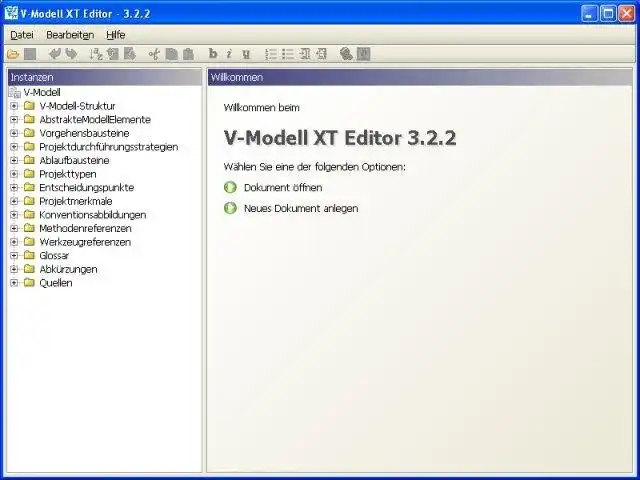This screenshot has width=640, height=480.
Task: Click the globe icon in the toolbar
Action: [x=346, y=54]
